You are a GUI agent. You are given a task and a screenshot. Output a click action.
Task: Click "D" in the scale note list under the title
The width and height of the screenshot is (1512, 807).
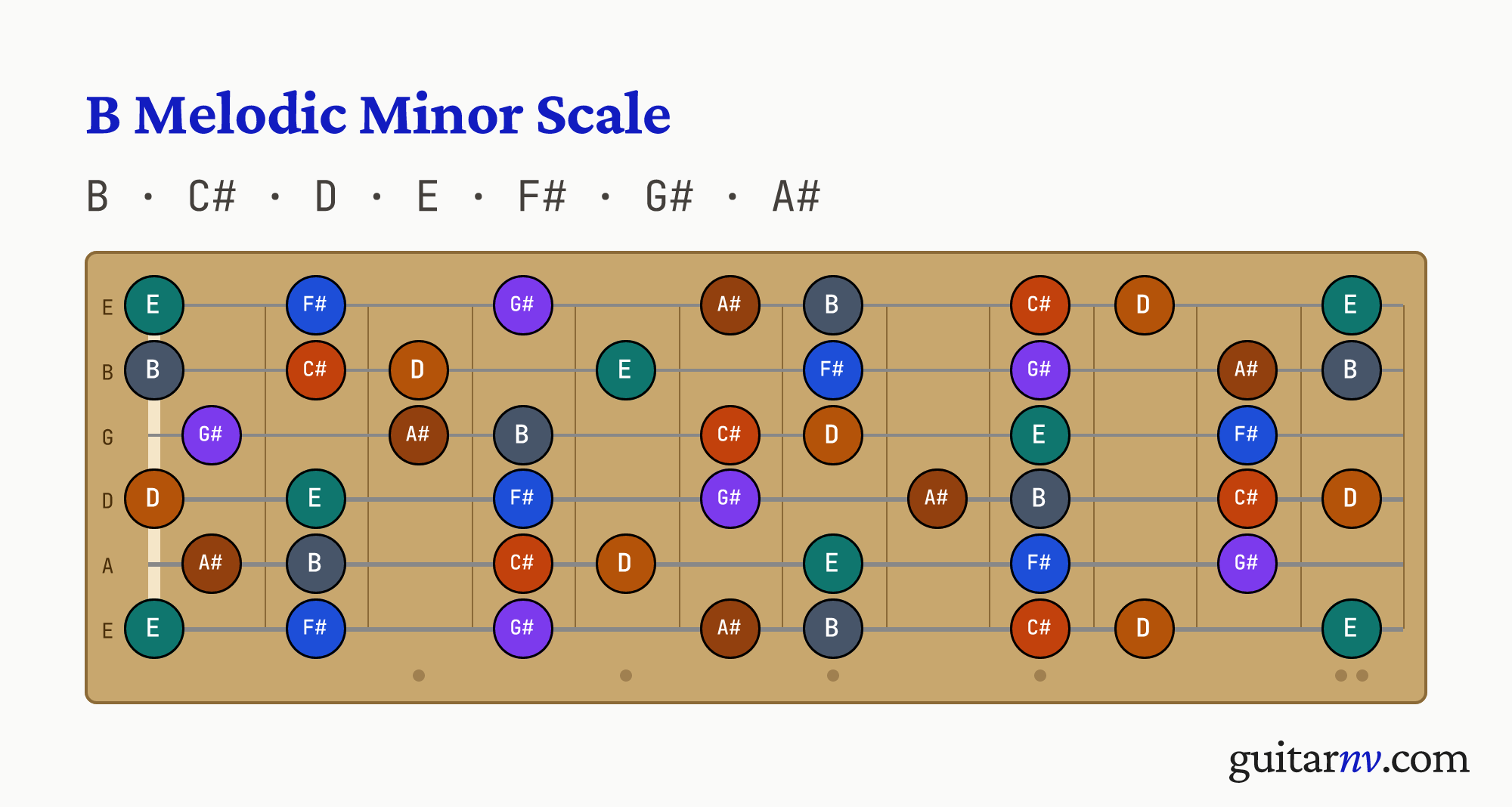pyautogui.click(x=326, y=196)
